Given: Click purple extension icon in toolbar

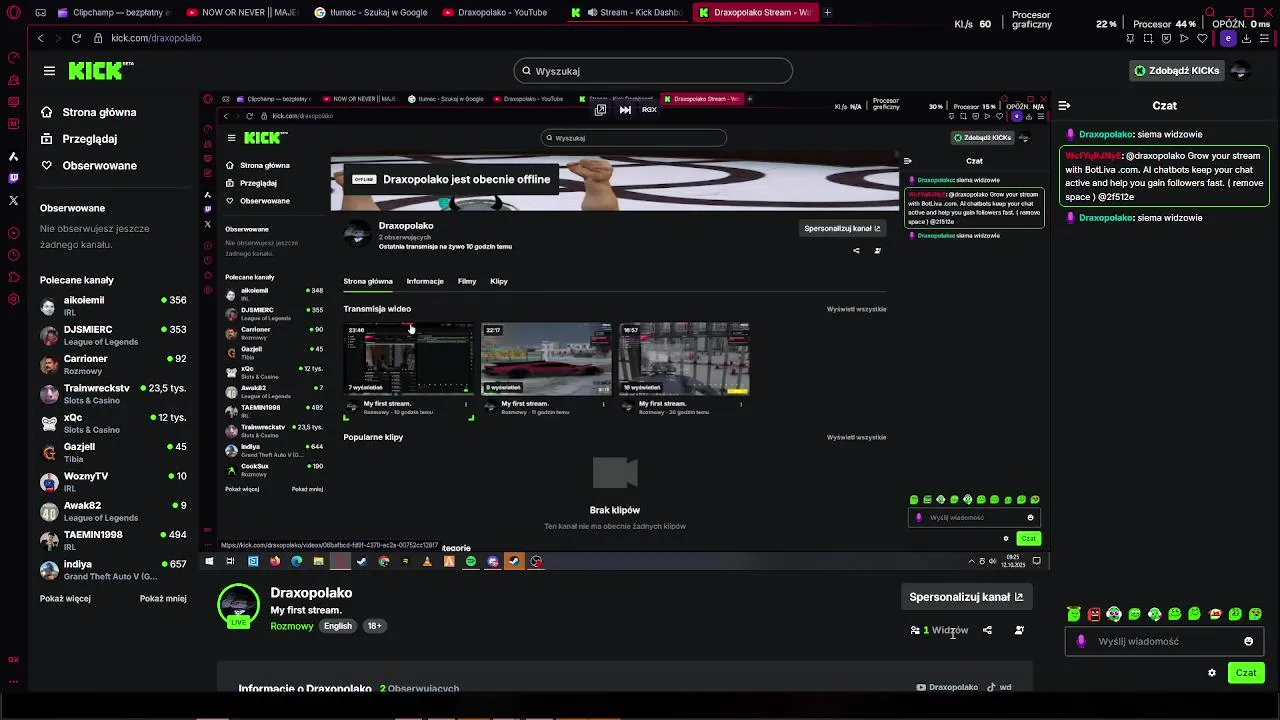Looking at the screenshot, I should point(1228,38).
